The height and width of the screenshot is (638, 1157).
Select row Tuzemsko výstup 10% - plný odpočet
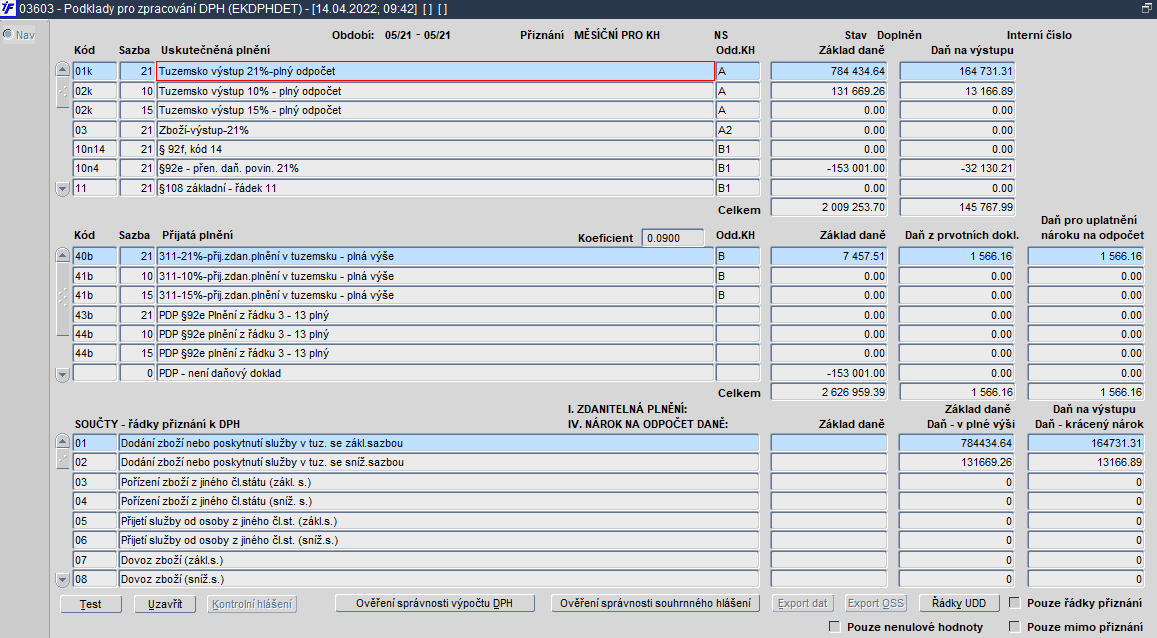[x=435, y=91]
